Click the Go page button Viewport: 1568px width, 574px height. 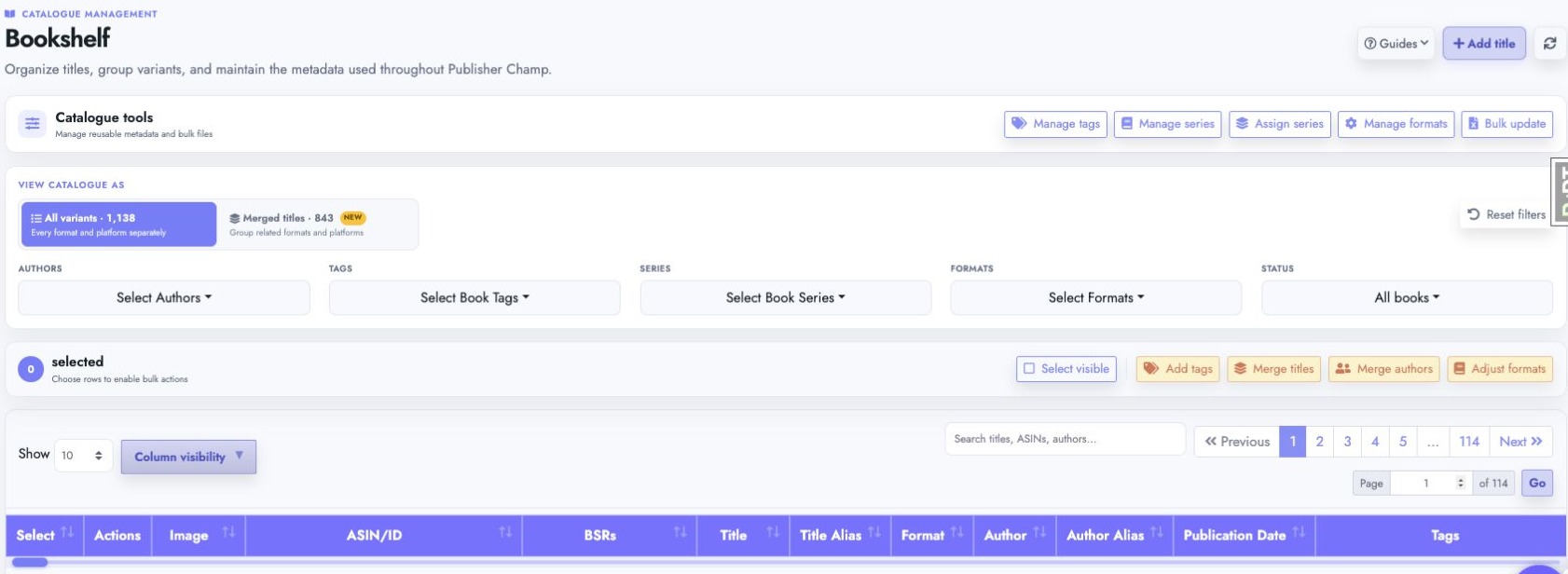coord(1537,483)
